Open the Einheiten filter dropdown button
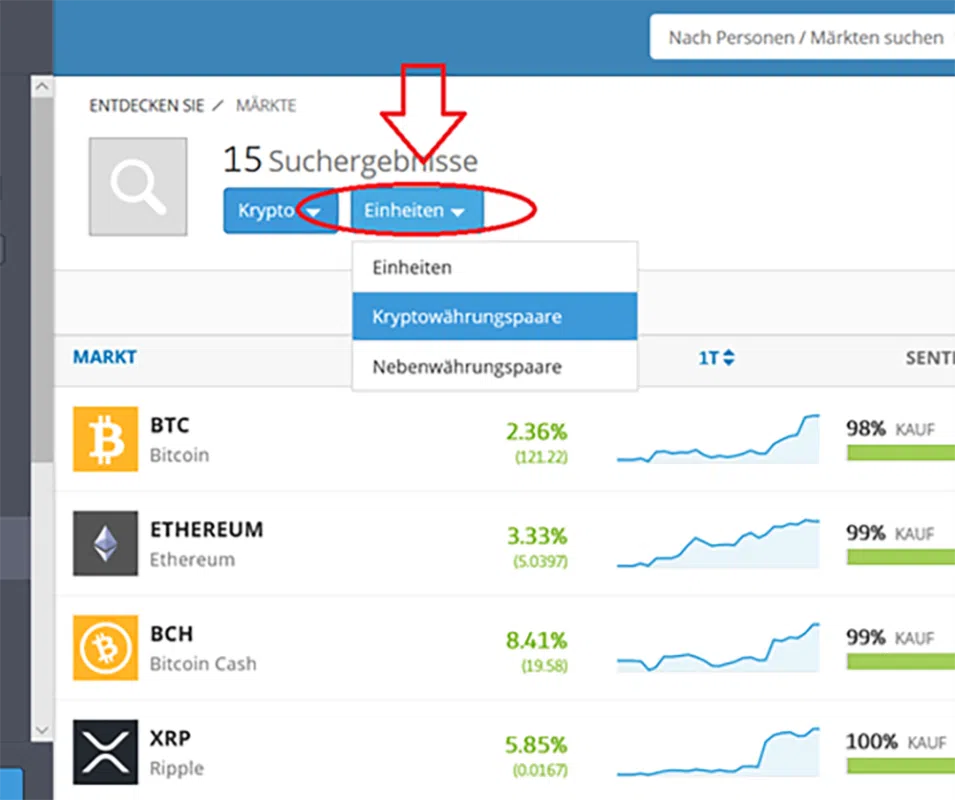955x800 pixels. click(417, 211)
